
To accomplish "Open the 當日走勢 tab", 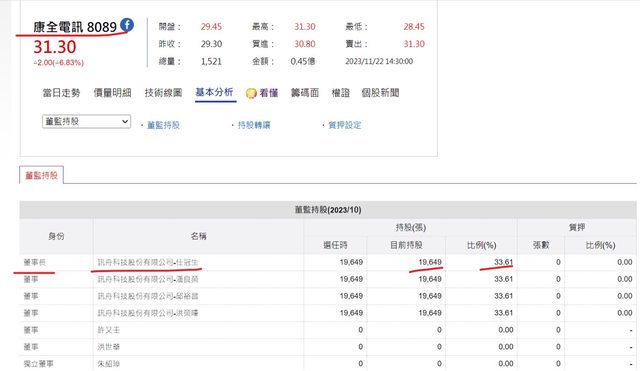I will [62, 93].
